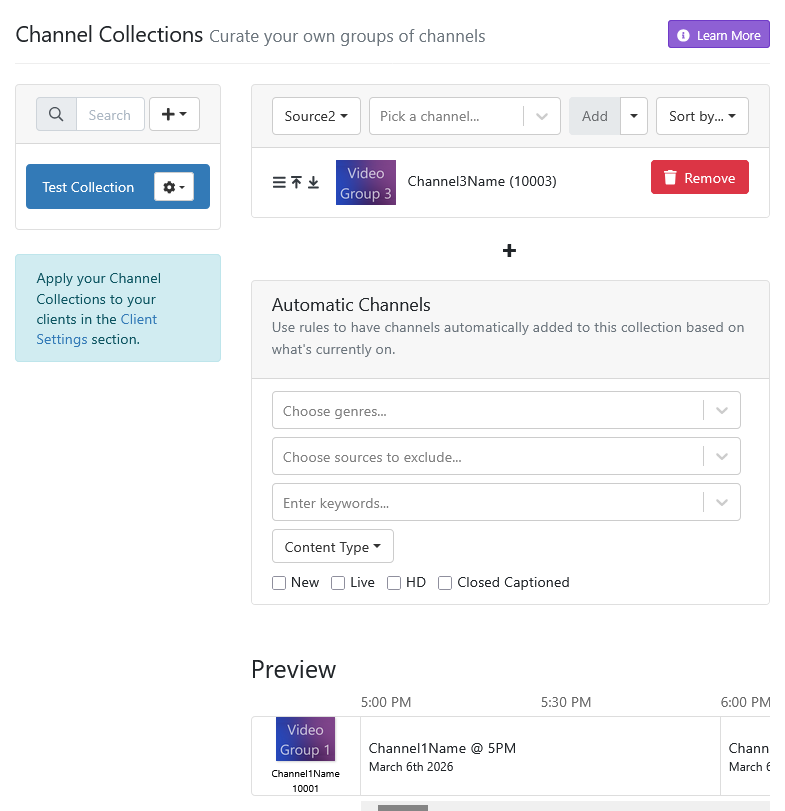Expand the Sort by menu
The width and height of the screenshot is (785, 811).
(x=702, y=116)
